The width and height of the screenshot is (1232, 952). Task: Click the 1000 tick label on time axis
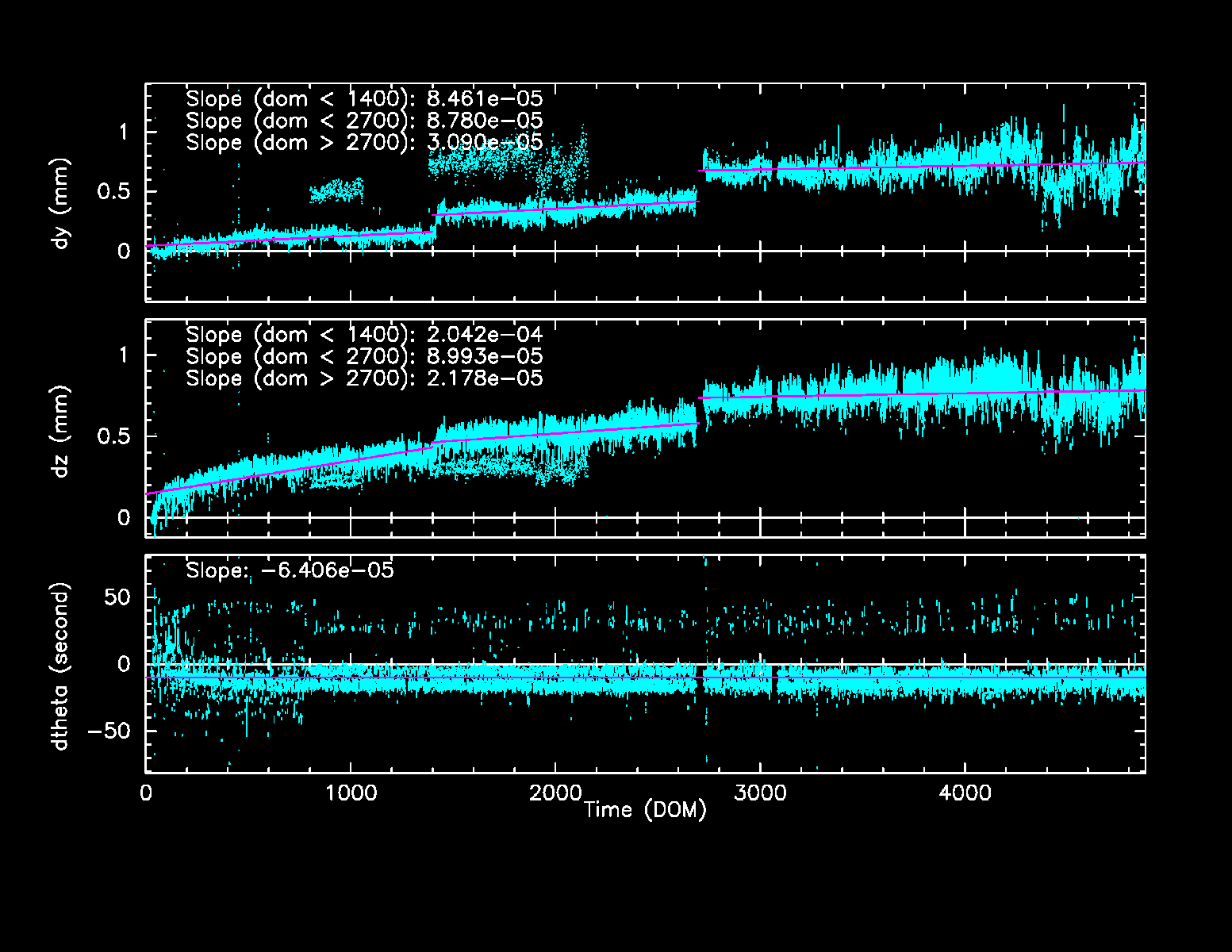click(x=350, y=793)
